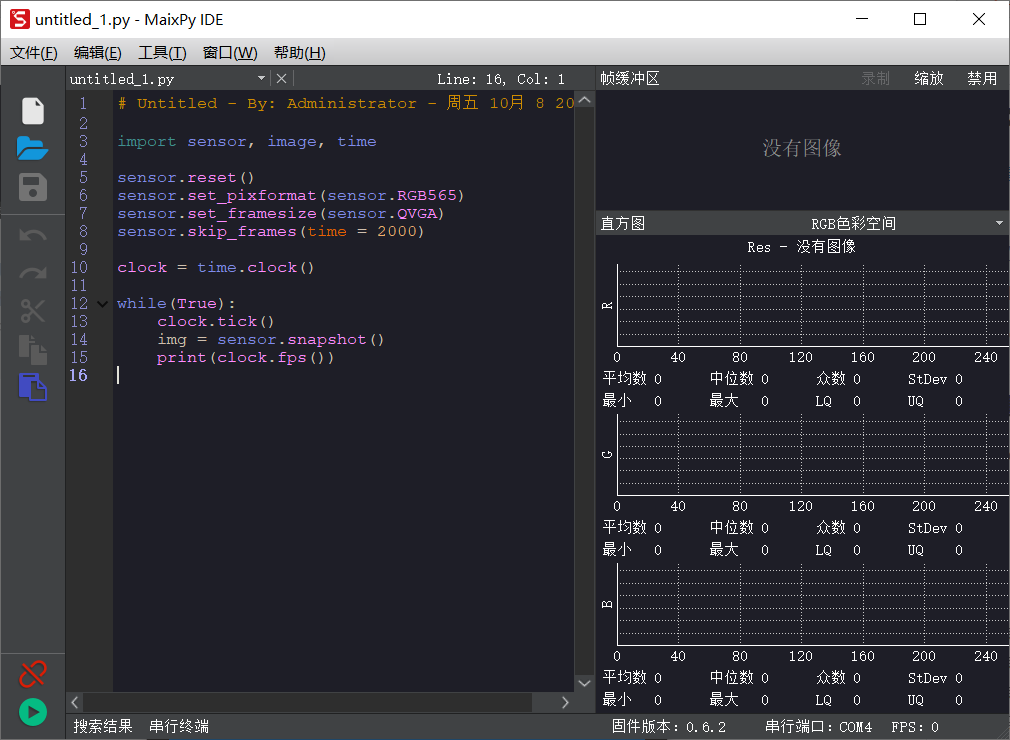Toggle 缩放 zoom for the frame buffer

[x=928, y=77]
